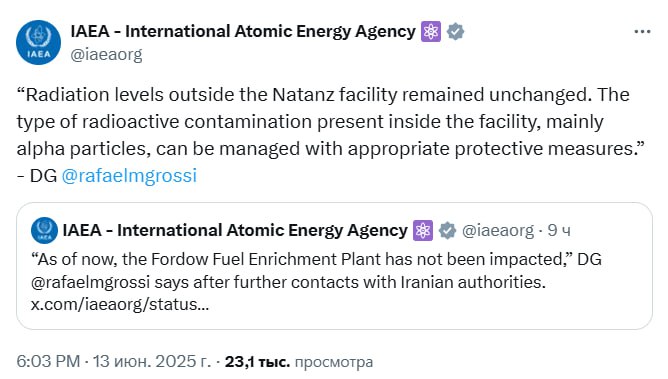View the 23,1 тыс. просмотра count
The width and height of the screenshot is (668, 379).
[x=299, y=362]
